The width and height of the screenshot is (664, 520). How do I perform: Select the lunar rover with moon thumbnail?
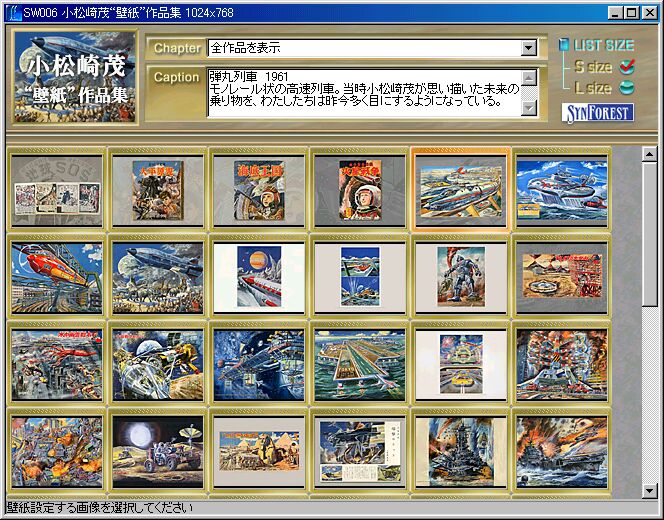(x=158, y=452)
